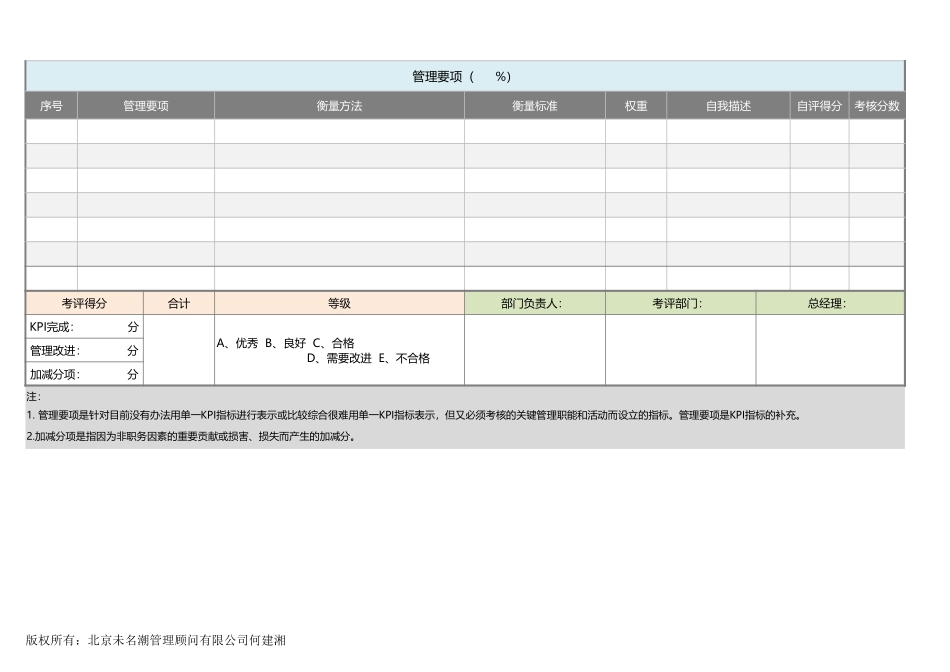Select the 总经理 header cell

tap(830, 304)
